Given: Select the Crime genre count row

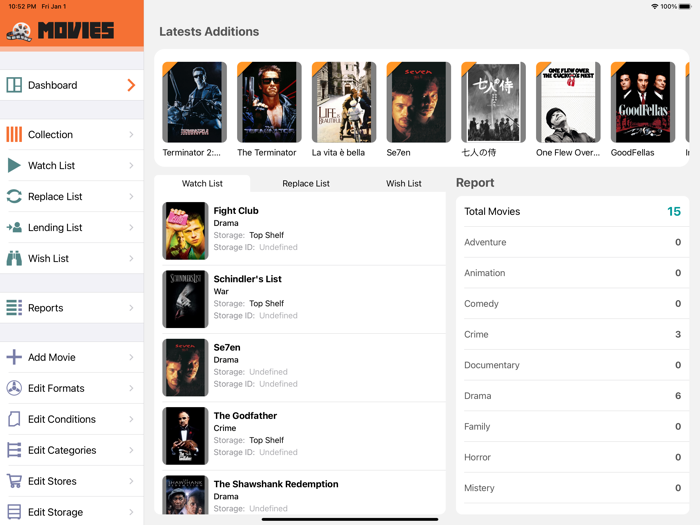Looking at the screenshot, I should 572,334.
